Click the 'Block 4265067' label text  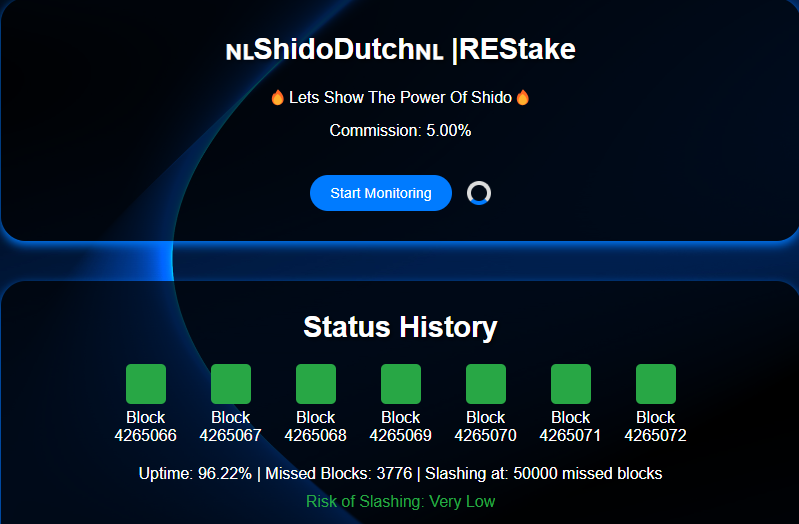coord(231,426)
